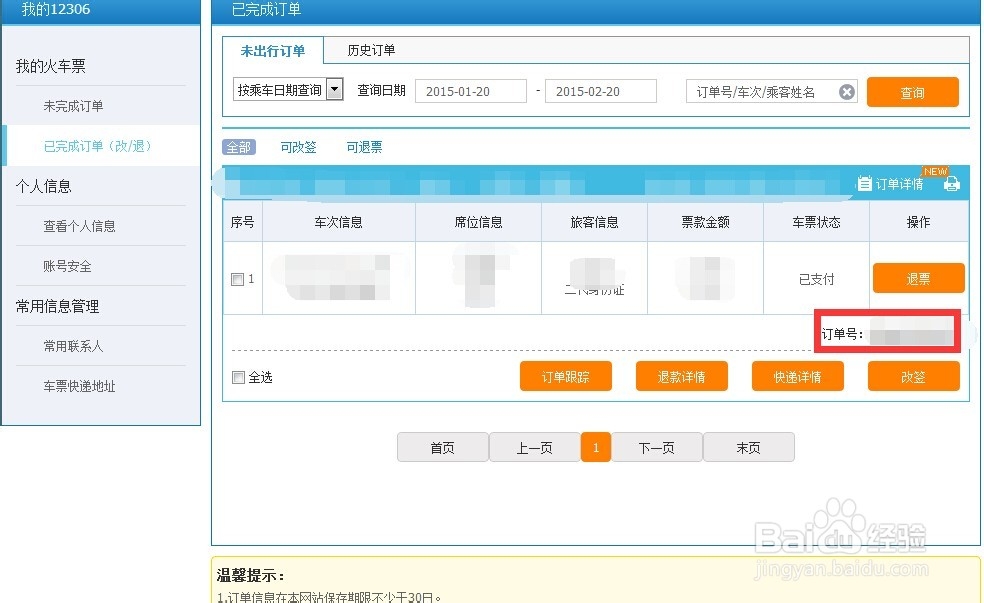Click 常用信息管理 sidebar heading

(58, 306)
